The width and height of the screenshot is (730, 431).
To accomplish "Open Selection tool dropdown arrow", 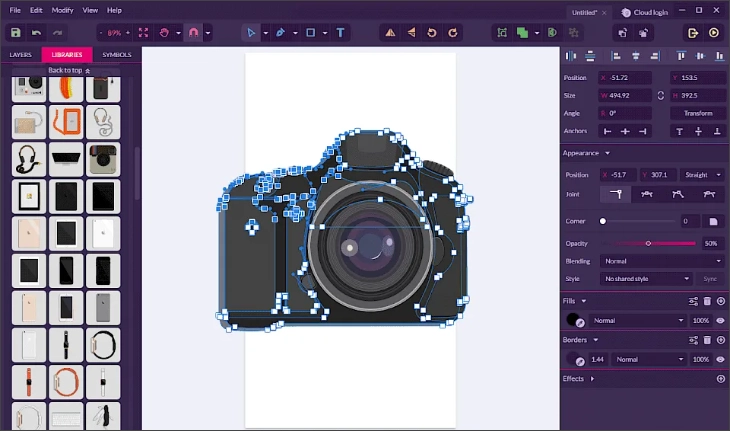I will click(265, 33).
